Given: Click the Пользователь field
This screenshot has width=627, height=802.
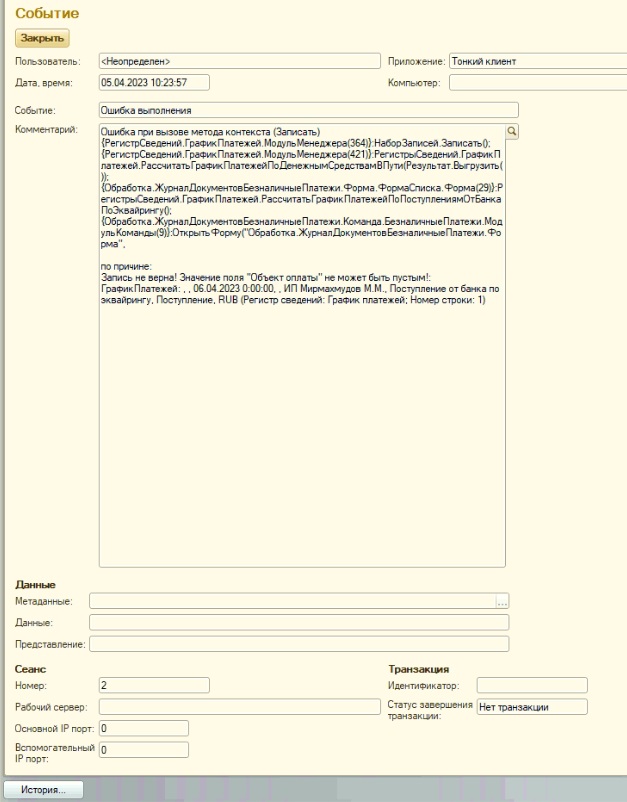Looking at the screenshot, I should tap(240, 61).
